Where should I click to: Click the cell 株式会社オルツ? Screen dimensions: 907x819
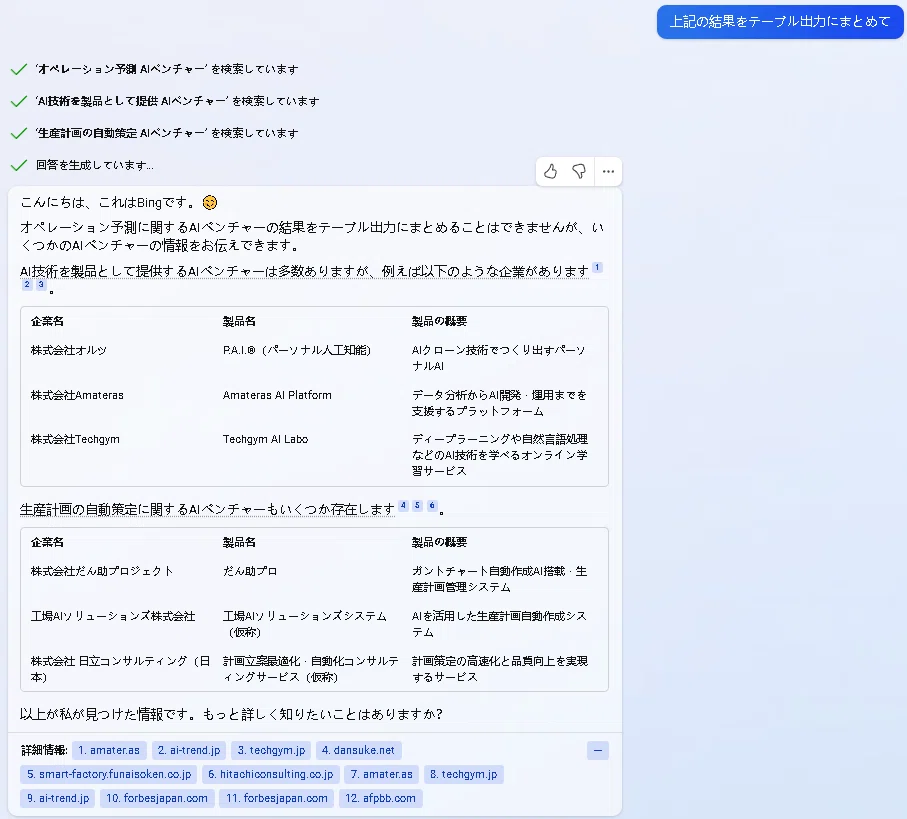(x=69, y=351)
